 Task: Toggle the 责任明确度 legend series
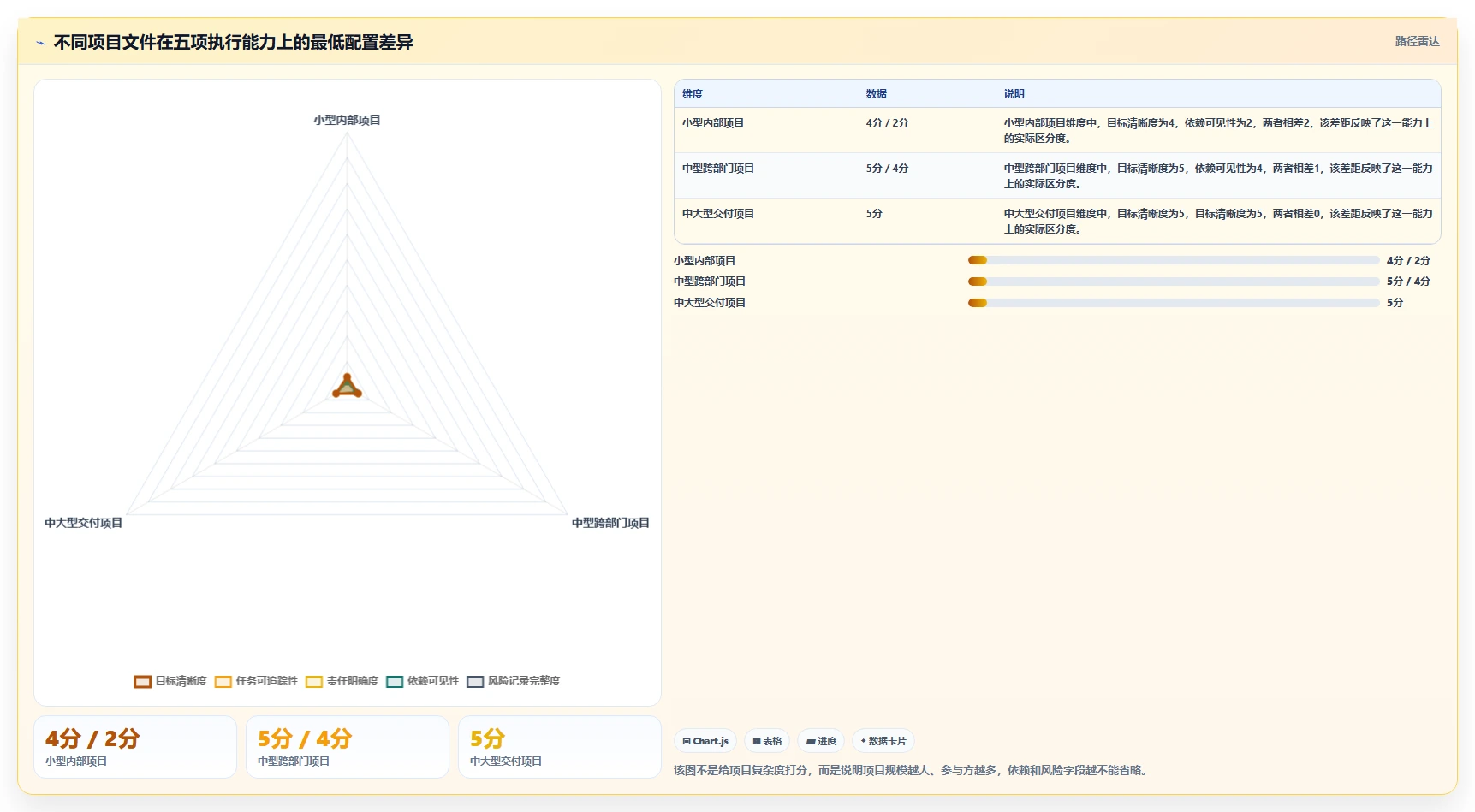[x=342, y=681]
